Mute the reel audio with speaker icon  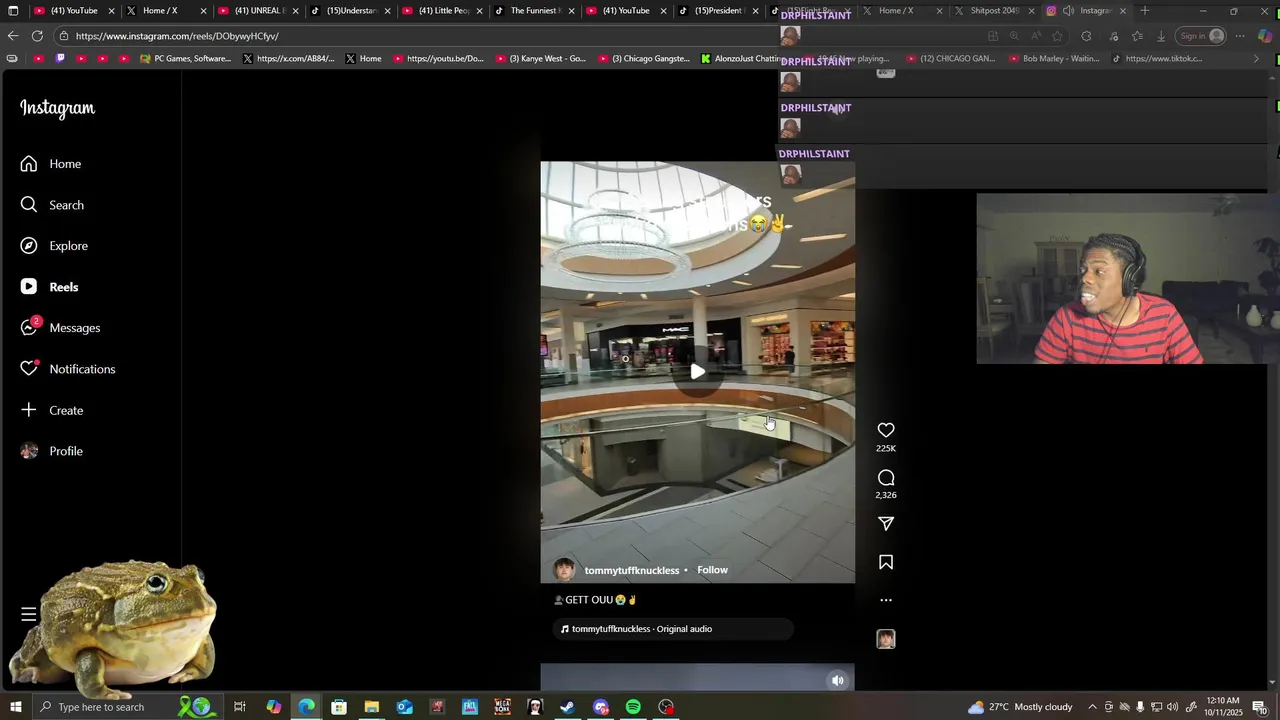point(838,680)
